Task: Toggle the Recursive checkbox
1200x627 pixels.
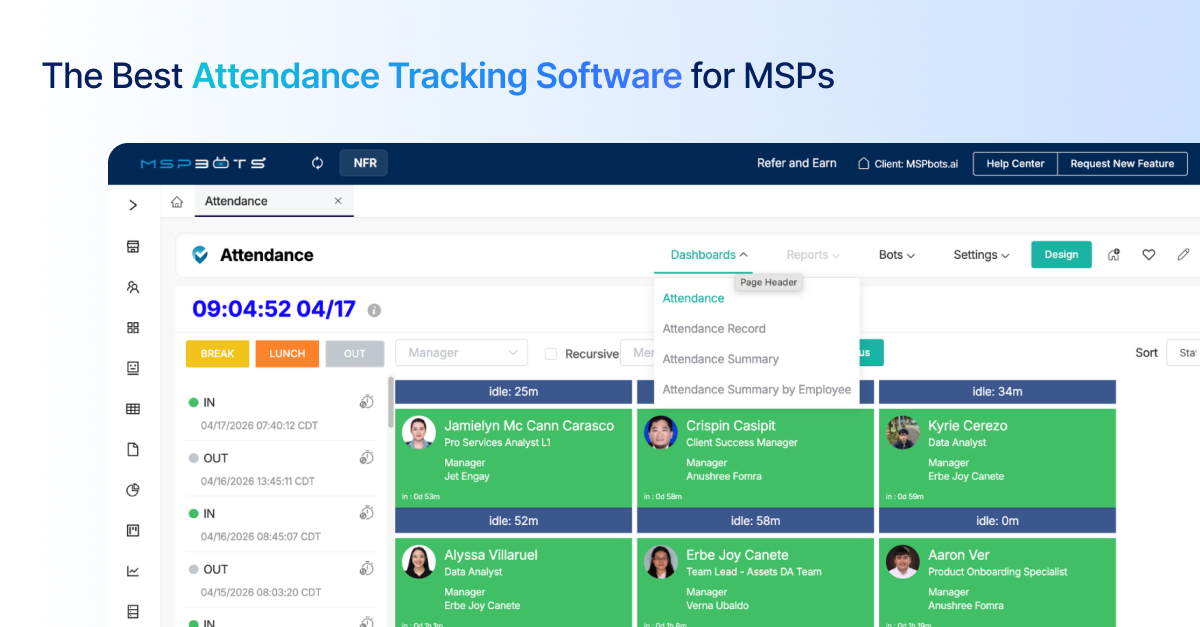Action: point(550,354)
